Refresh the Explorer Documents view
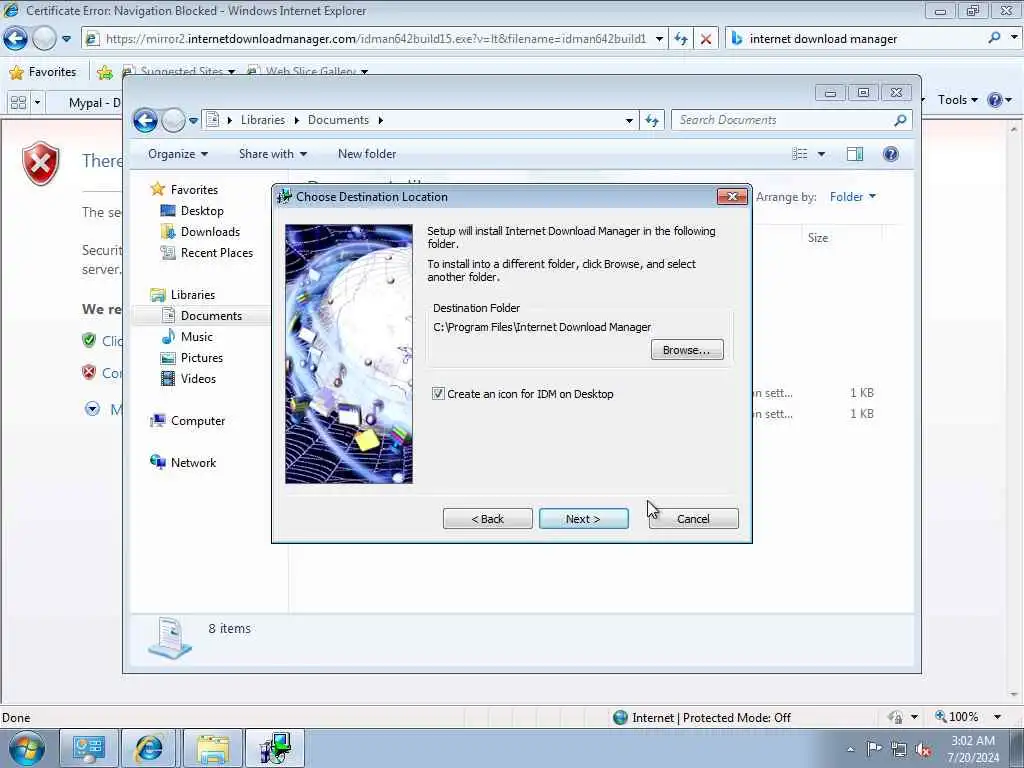The height and width of the screenshot is (768, 1024). tap(652, 120)
